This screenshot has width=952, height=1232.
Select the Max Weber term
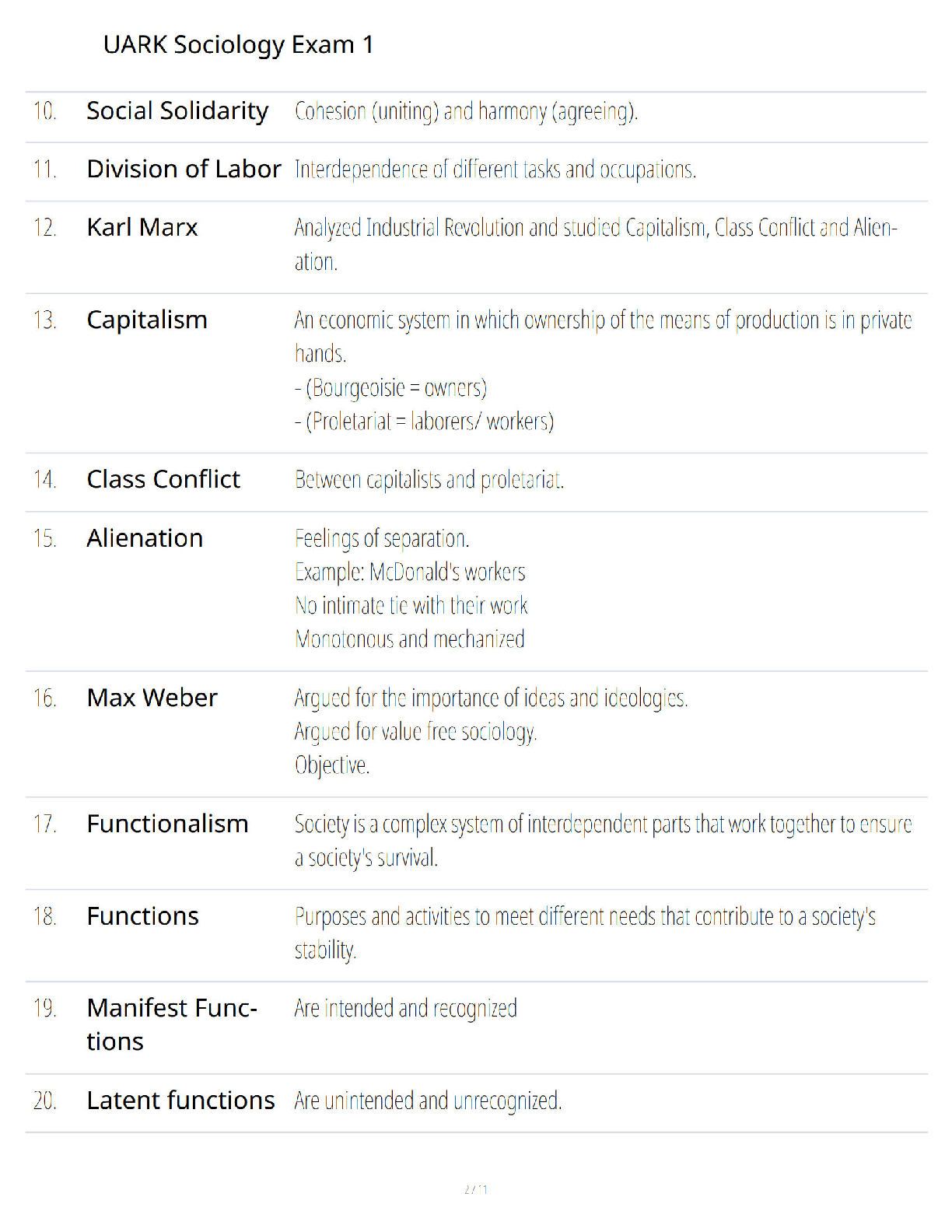point(152,698)
